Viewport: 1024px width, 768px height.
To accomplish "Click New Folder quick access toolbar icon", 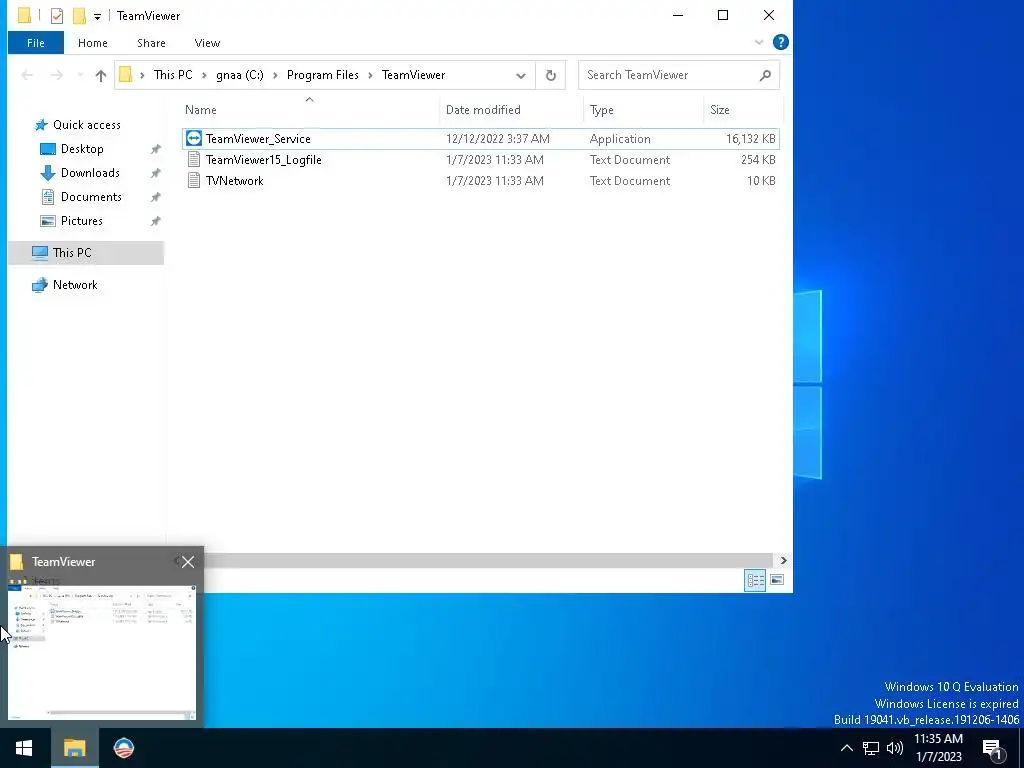I will tap(79, 16).
